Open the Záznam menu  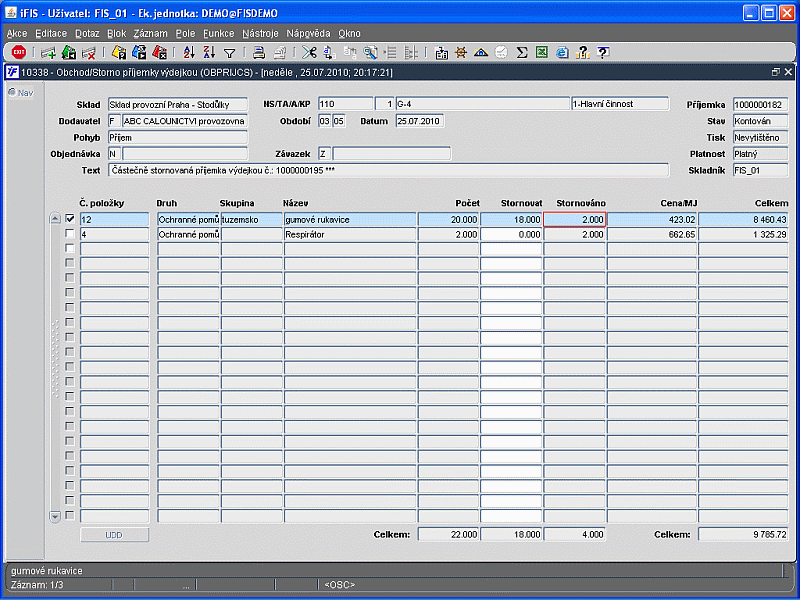pyautogui.click(x=150, y=33)
